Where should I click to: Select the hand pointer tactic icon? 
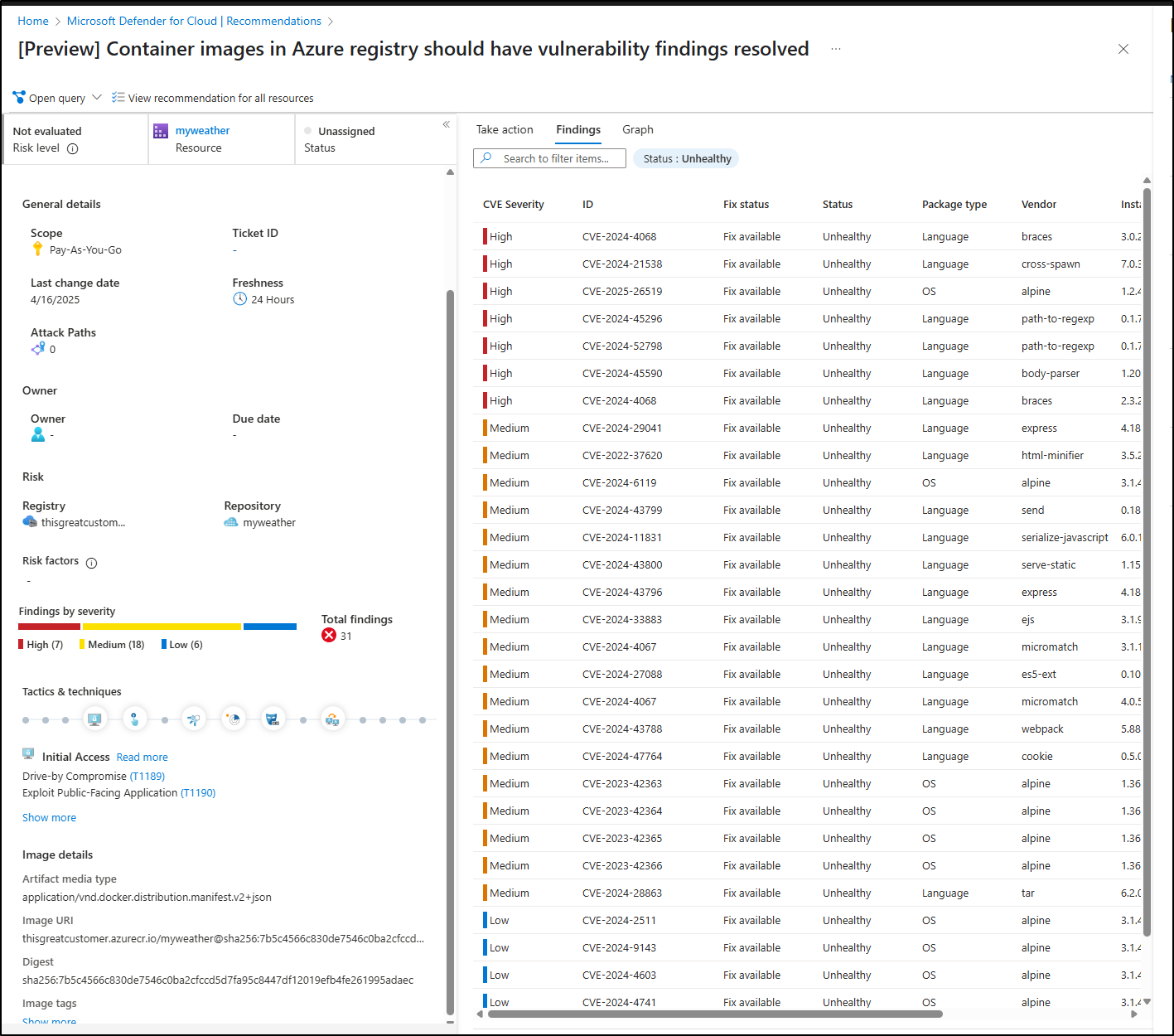coord(134,719)
